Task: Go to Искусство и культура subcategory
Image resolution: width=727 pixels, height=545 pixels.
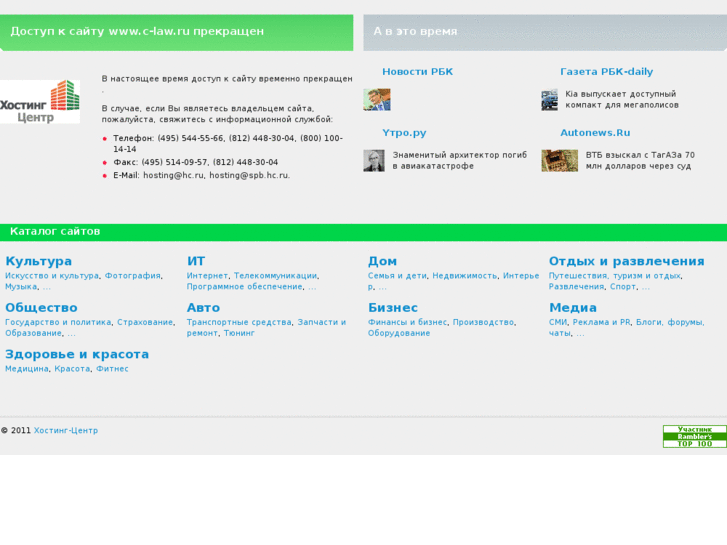Action: pyautogui.click(x=52, y=276)
